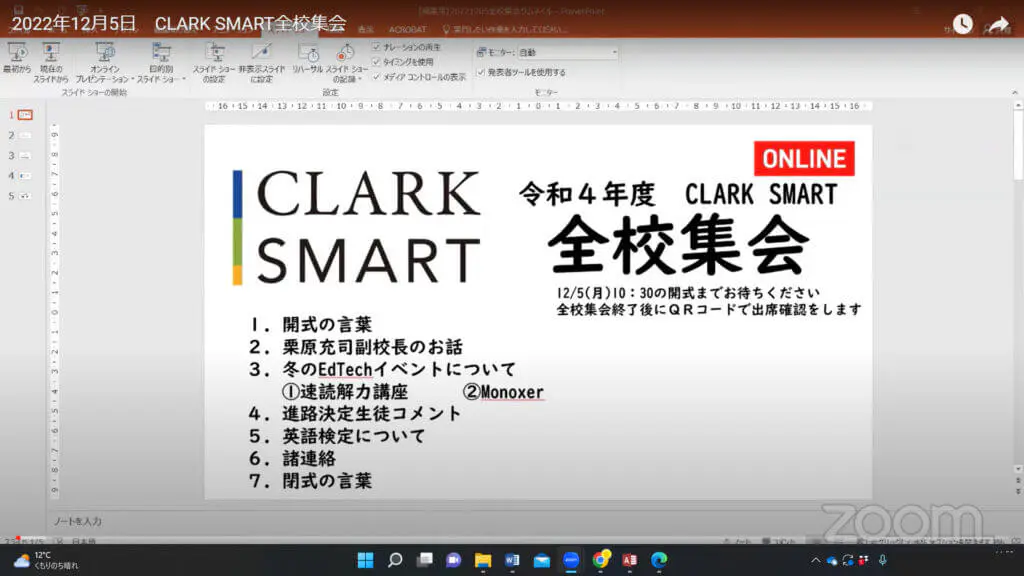Select slide 2 thumbnail
This screenshot has height=576, width=1024.
point(25,135)
